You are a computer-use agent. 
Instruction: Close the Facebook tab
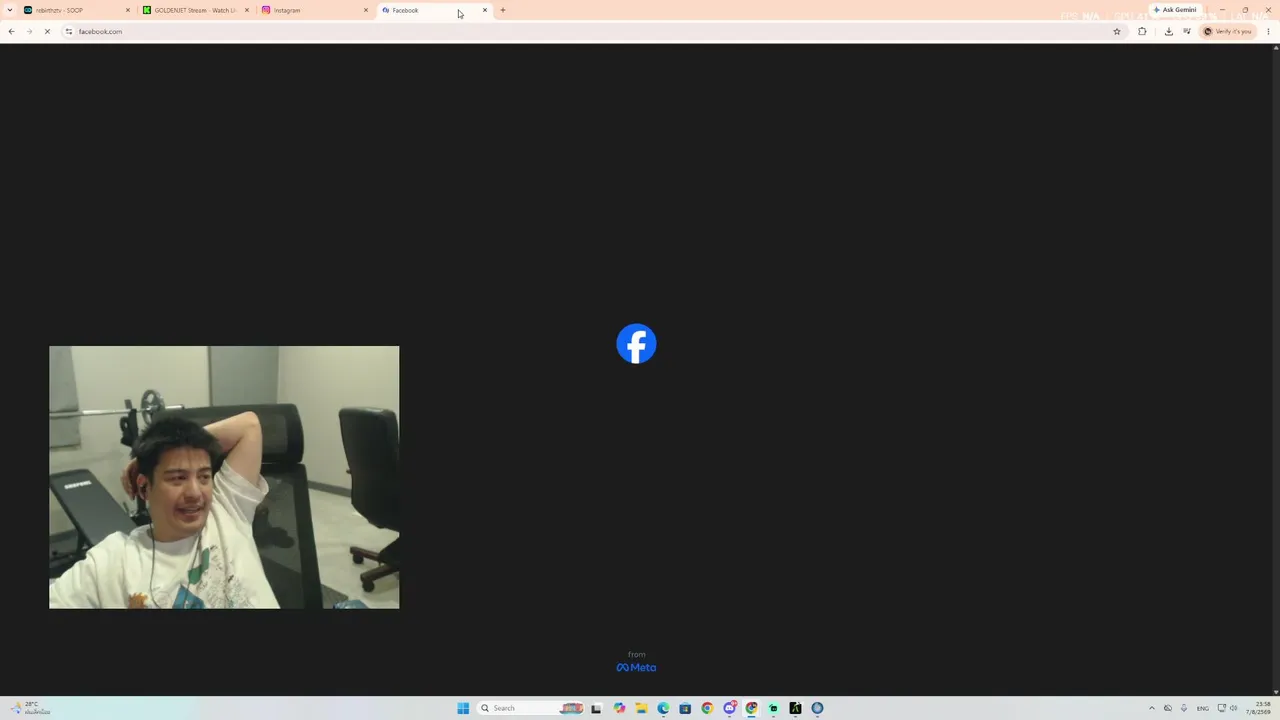point(485,10)
